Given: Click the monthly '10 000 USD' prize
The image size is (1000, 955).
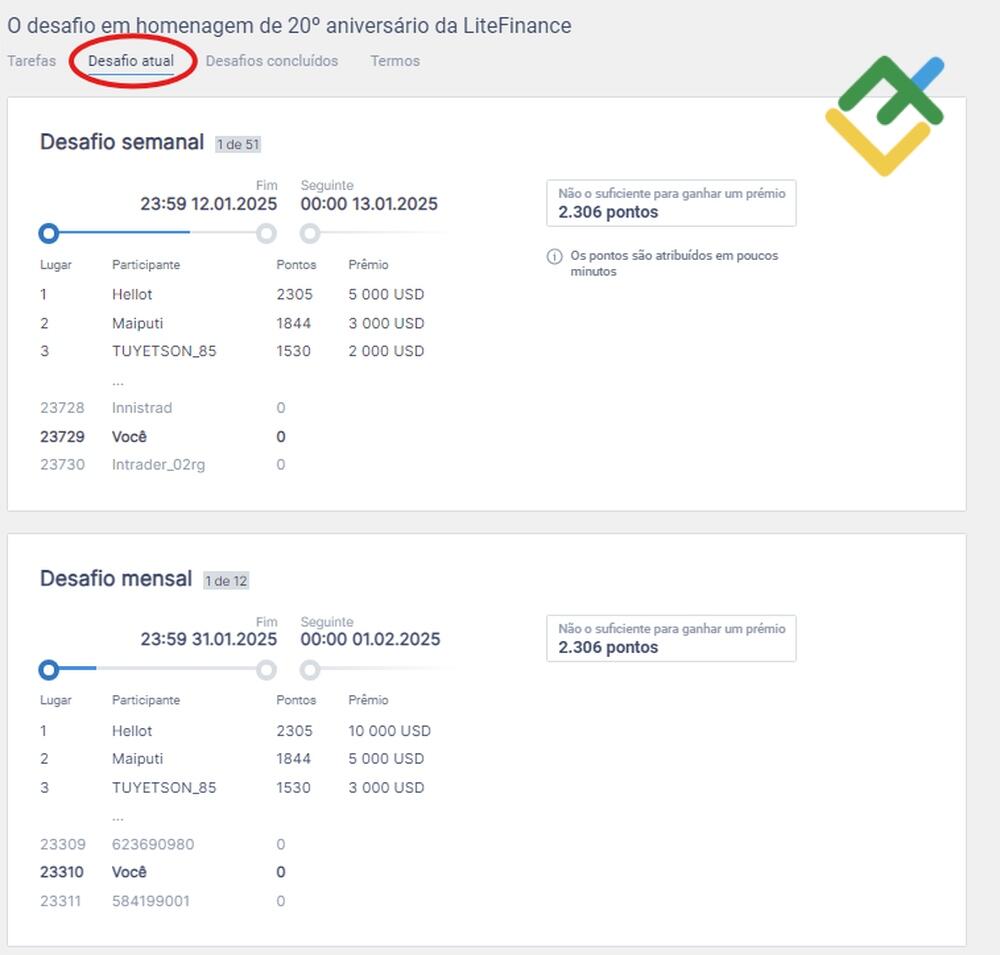Looking at the screenshot, I should click(x=389, y=730).
